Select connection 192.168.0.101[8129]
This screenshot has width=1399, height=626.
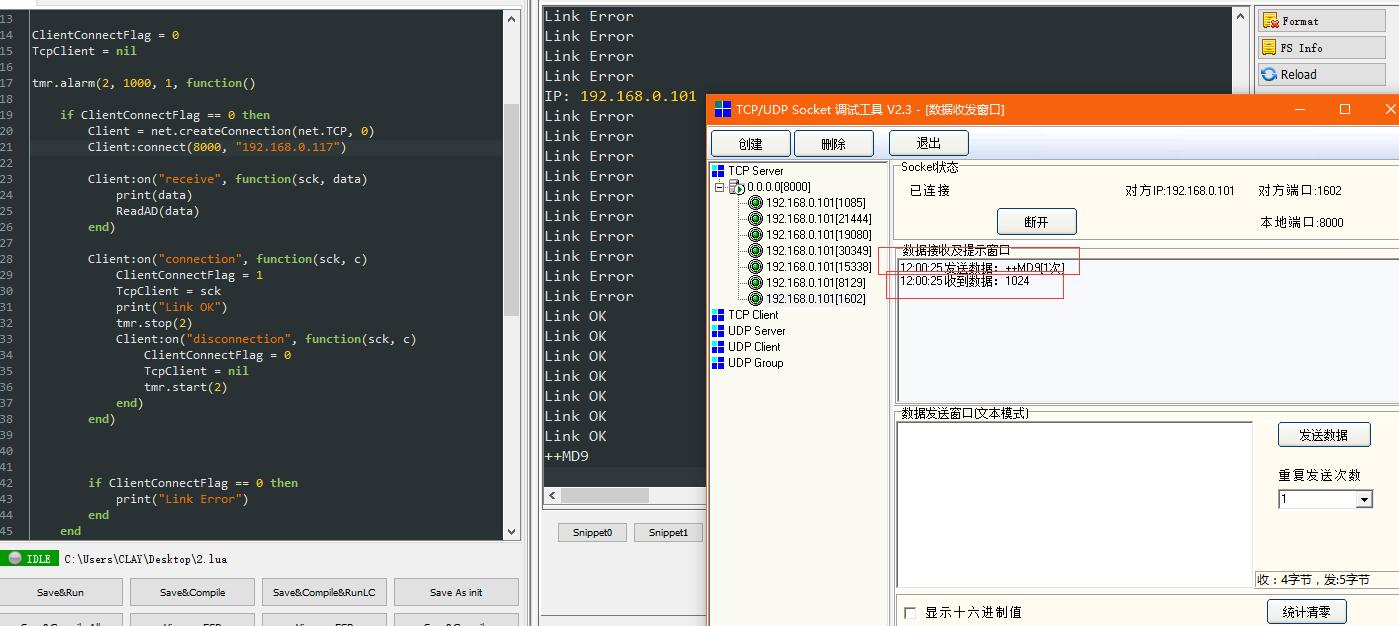(815, 283)
